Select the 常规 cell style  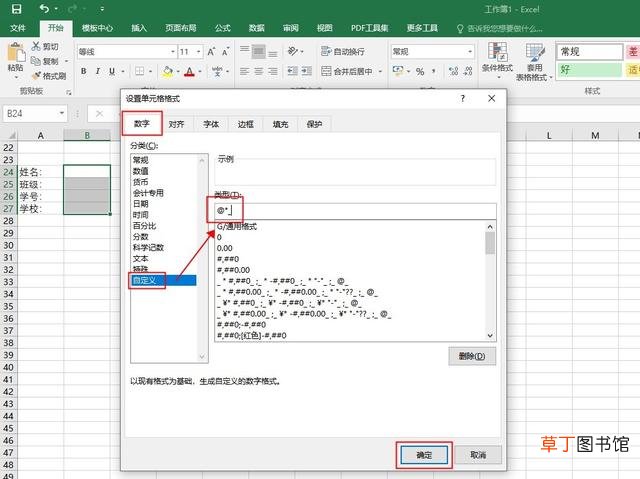589,52
